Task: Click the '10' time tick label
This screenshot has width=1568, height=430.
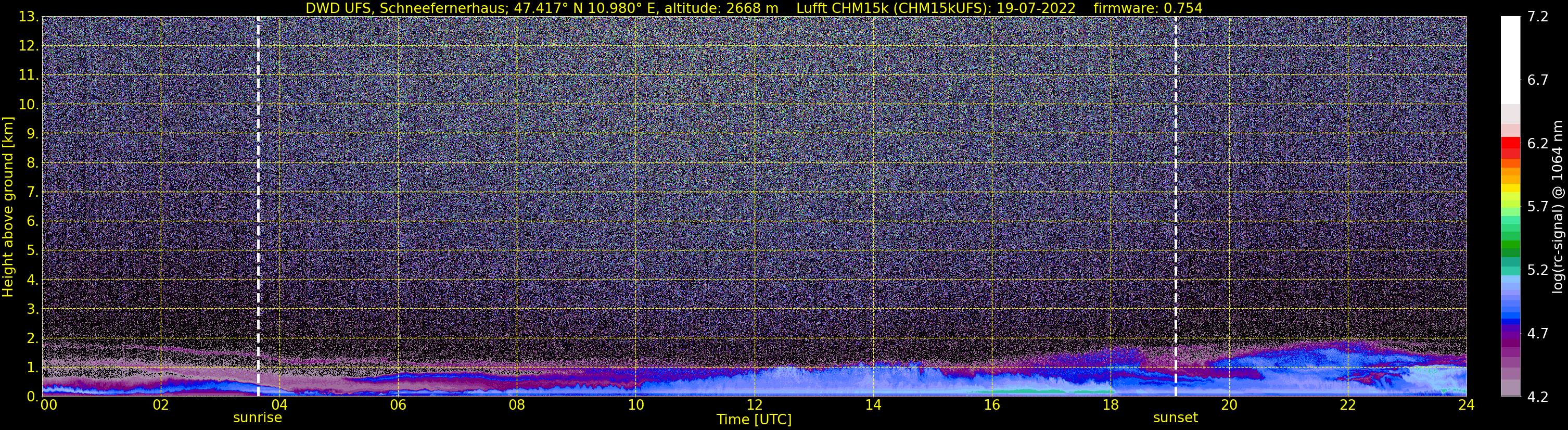Action: tap(635, 405)
